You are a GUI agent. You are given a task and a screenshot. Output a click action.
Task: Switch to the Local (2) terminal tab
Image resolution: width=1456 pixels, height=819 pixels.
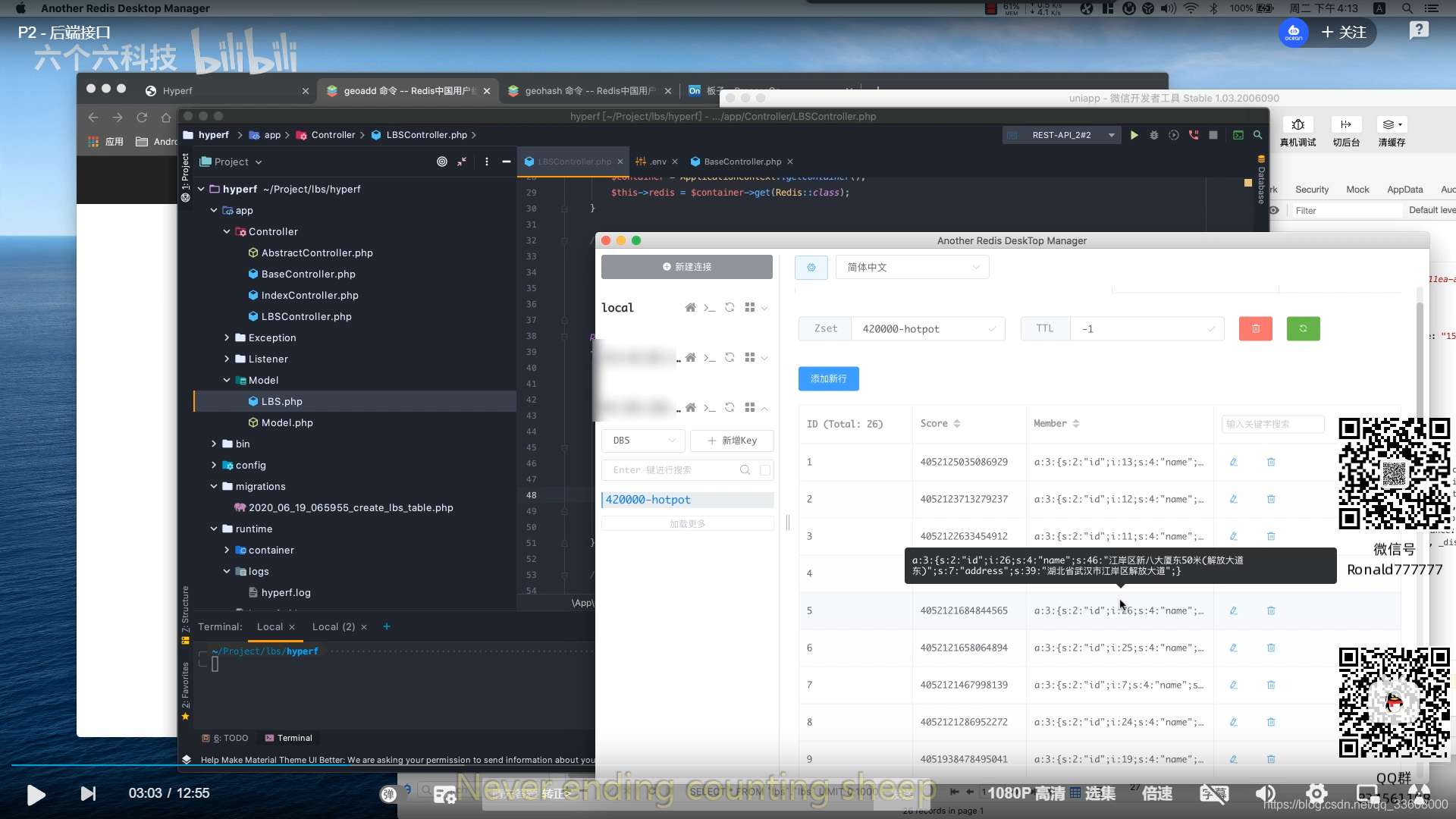(x=333, y=626)
